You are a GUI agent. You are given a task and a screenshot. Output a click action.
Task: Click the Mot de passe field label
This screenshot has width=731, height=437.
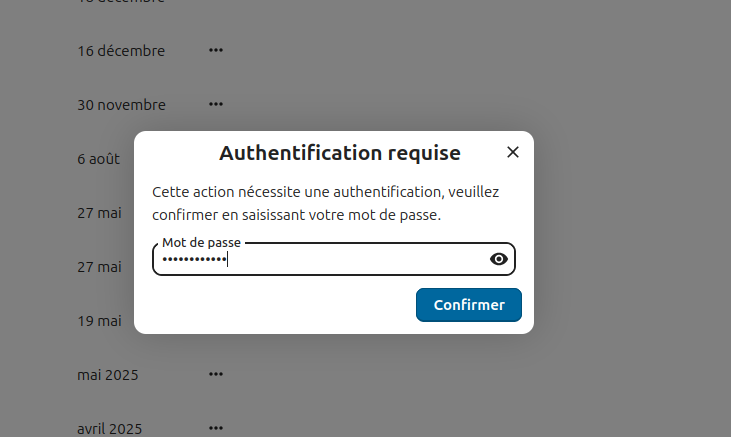(x=201, y=243)
